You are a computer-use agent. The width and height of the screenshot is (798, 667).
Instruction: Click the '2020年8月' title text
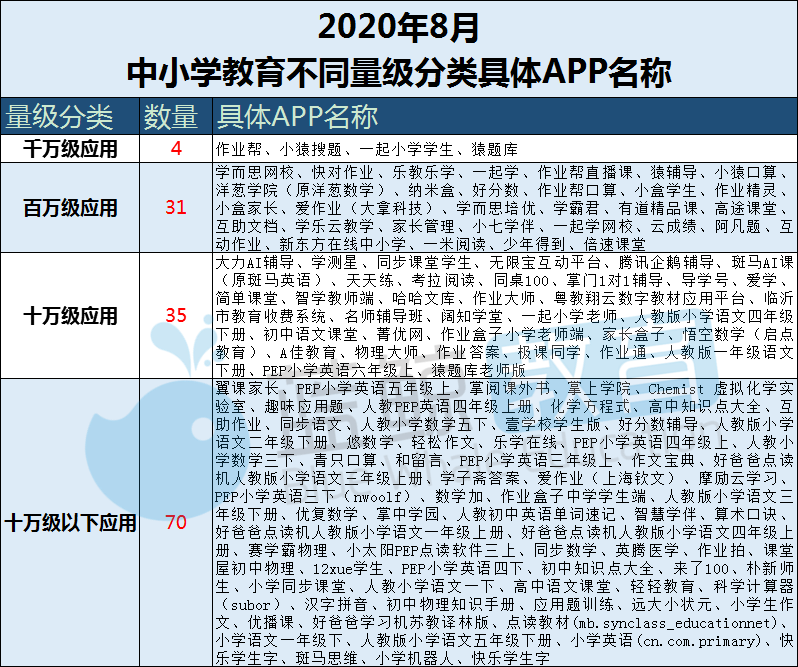point(398,27)
